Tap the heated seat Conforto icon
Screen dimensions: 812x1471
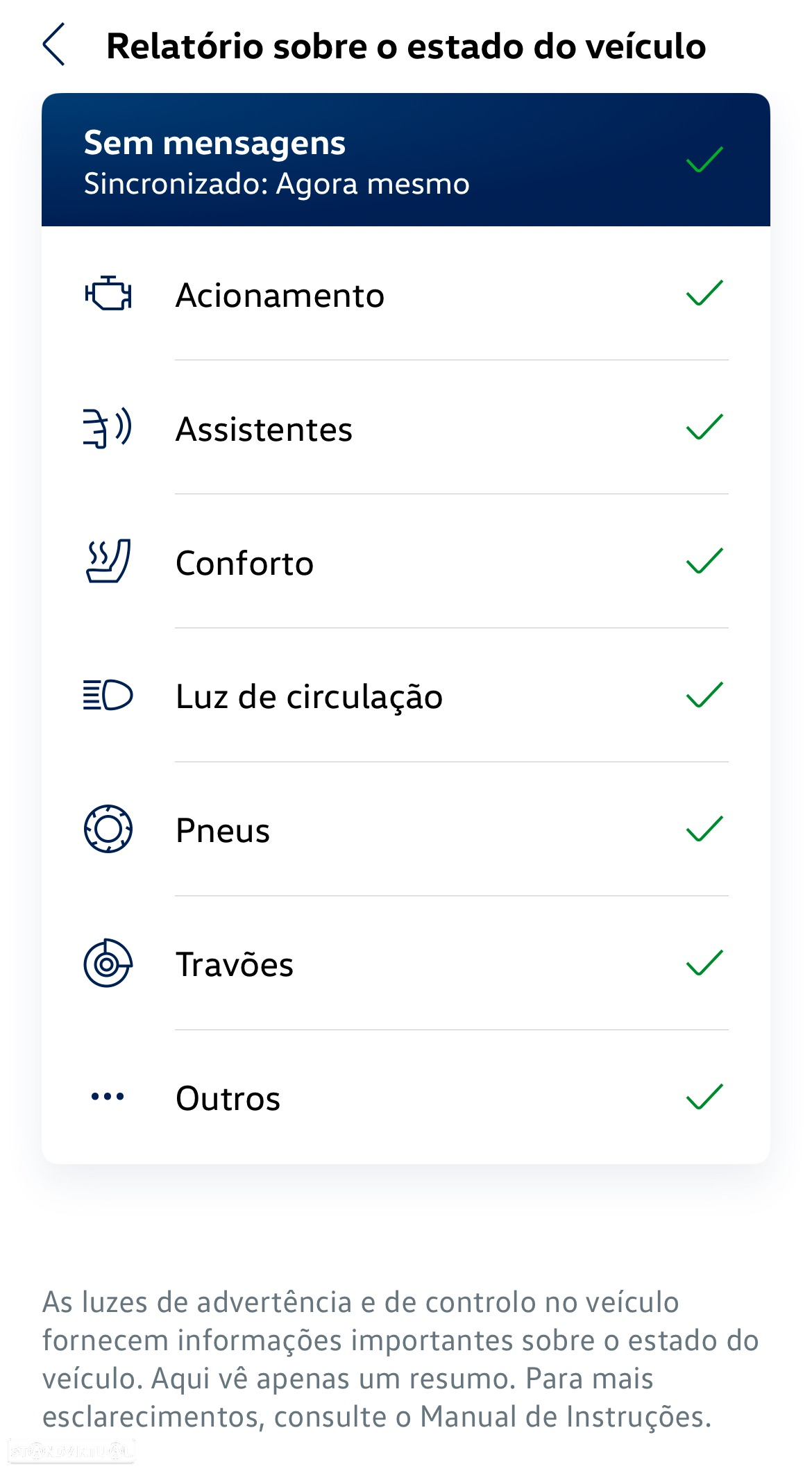tap(108, 561)
